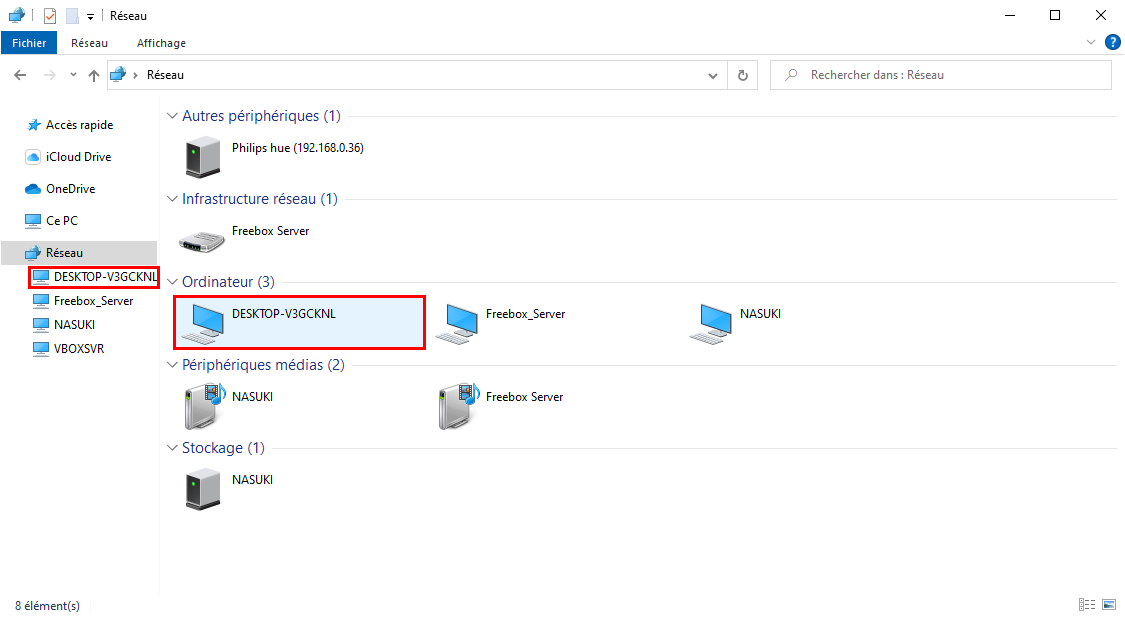Expand the address bar history dropdown
The height and width of the screenshot is (618, 1125).
pos(712,75)
